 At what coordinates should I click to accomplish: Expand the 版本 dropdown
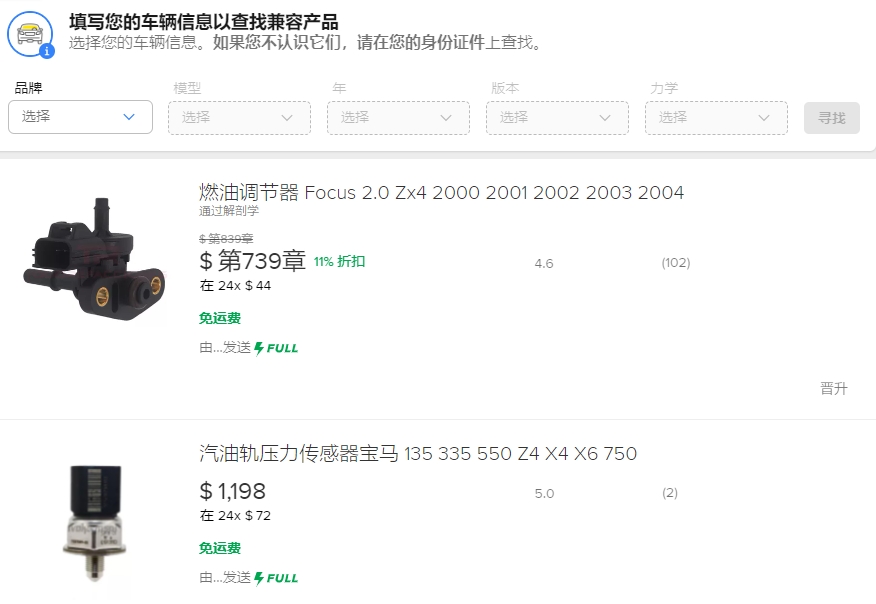point(557,117)
